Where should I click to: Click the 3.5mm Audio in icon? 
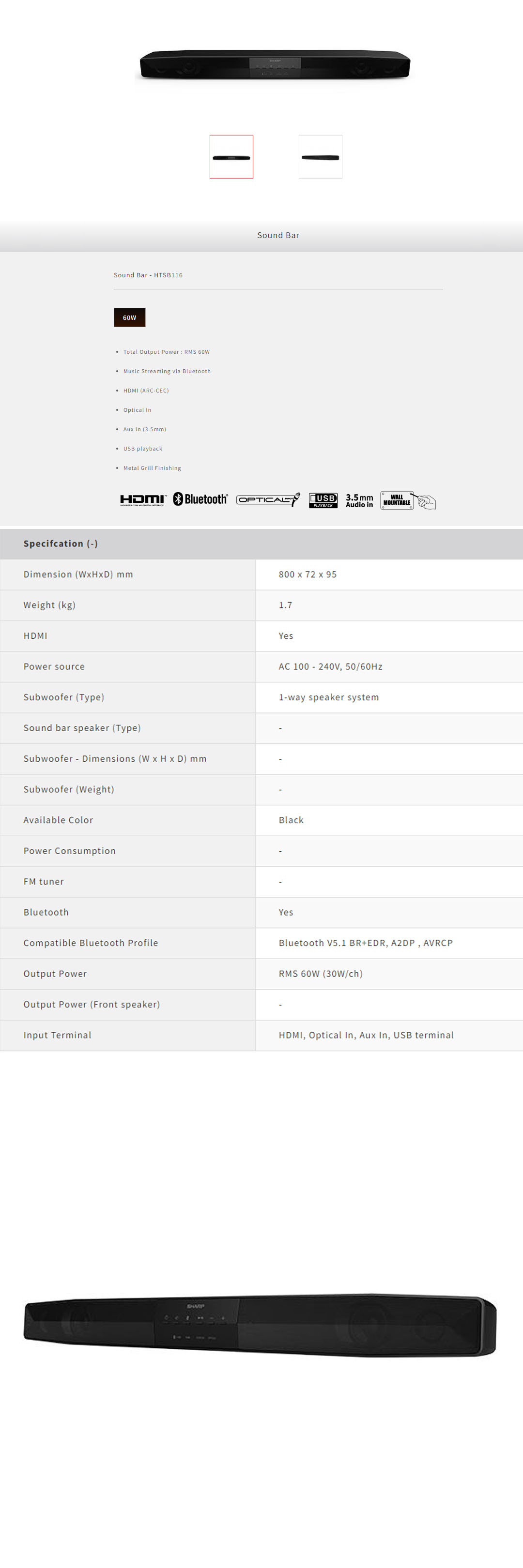[x=359, y=500]
